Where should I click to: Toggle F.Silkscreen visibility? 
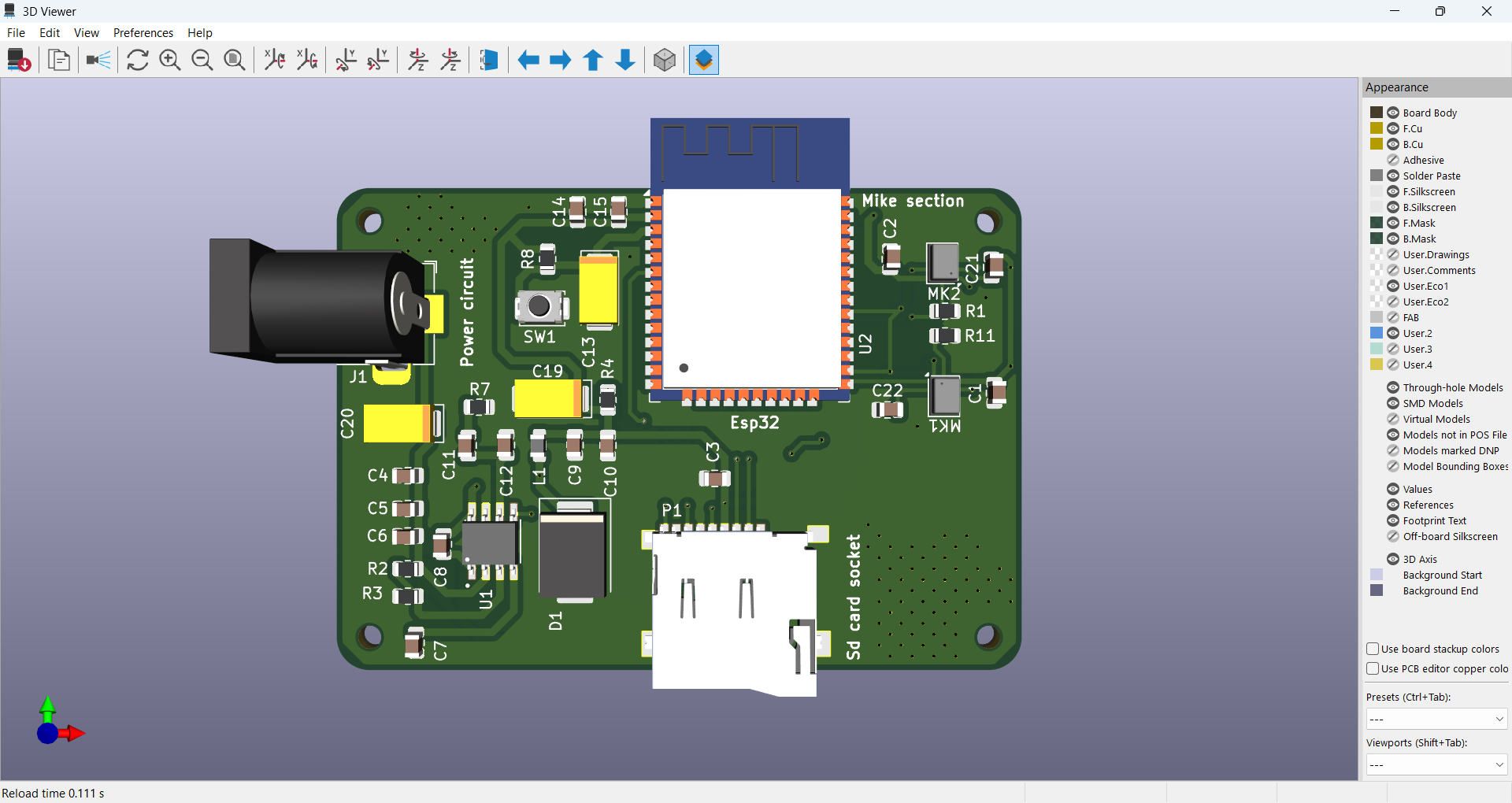click(1393, 191)
